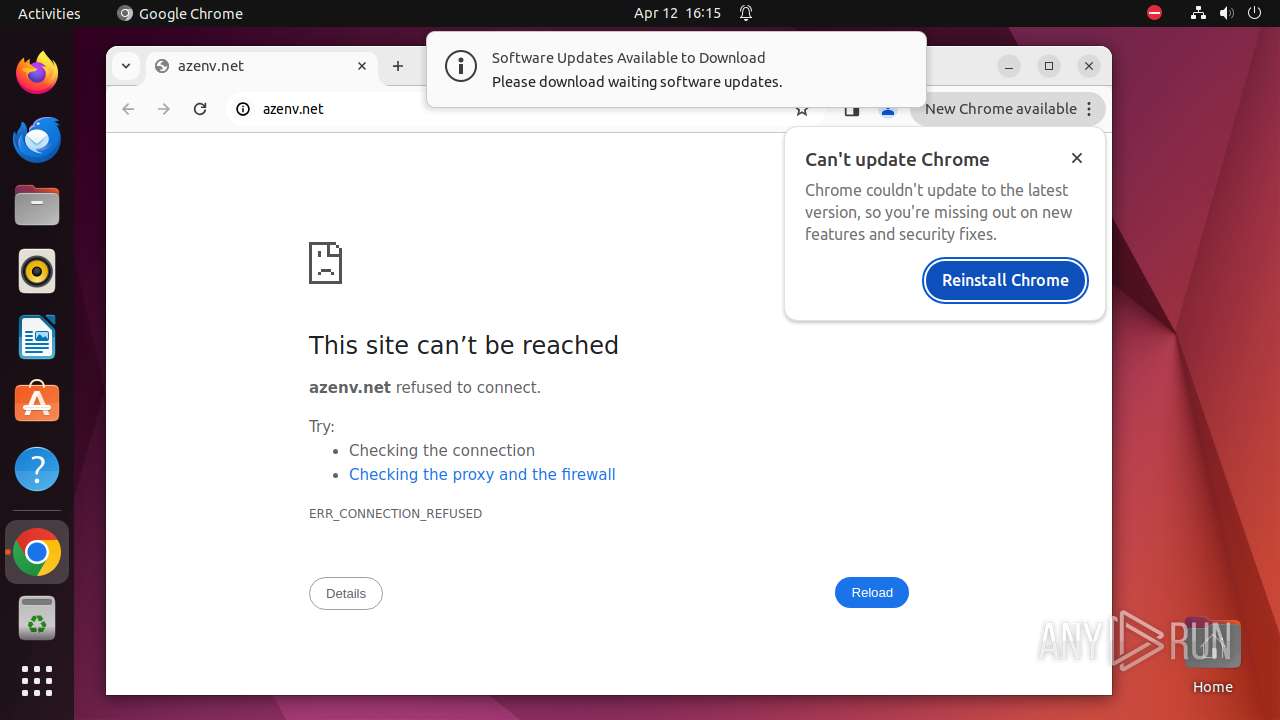Image resolution: width=1280 pixels, height=720 pixels.
Task: Click the Details button
Action: [x=346, y=593]
